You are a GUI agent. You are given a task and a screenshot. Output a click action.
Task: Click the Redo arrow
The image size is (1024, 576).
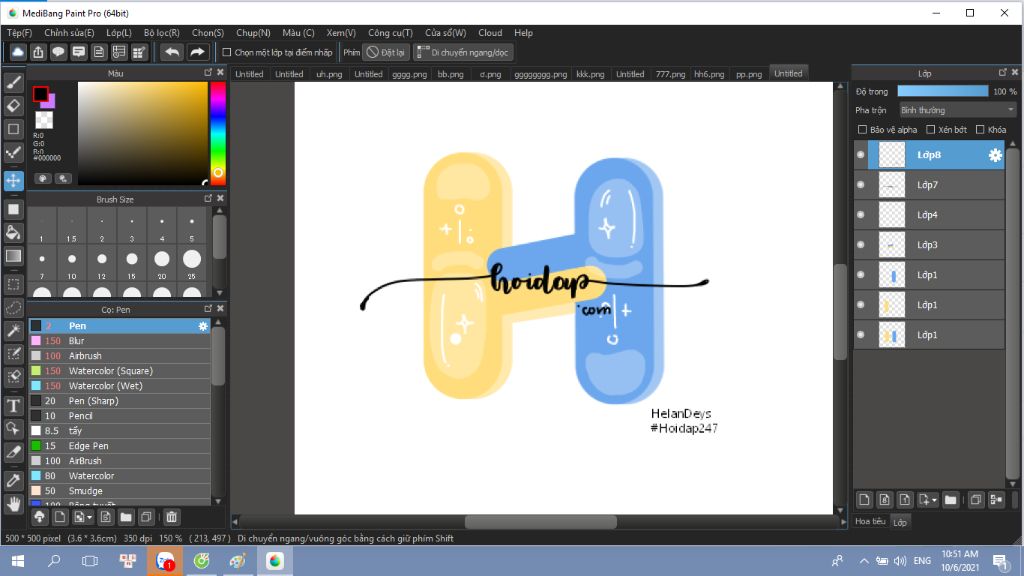pyautogui.click(x=197, y=52)
